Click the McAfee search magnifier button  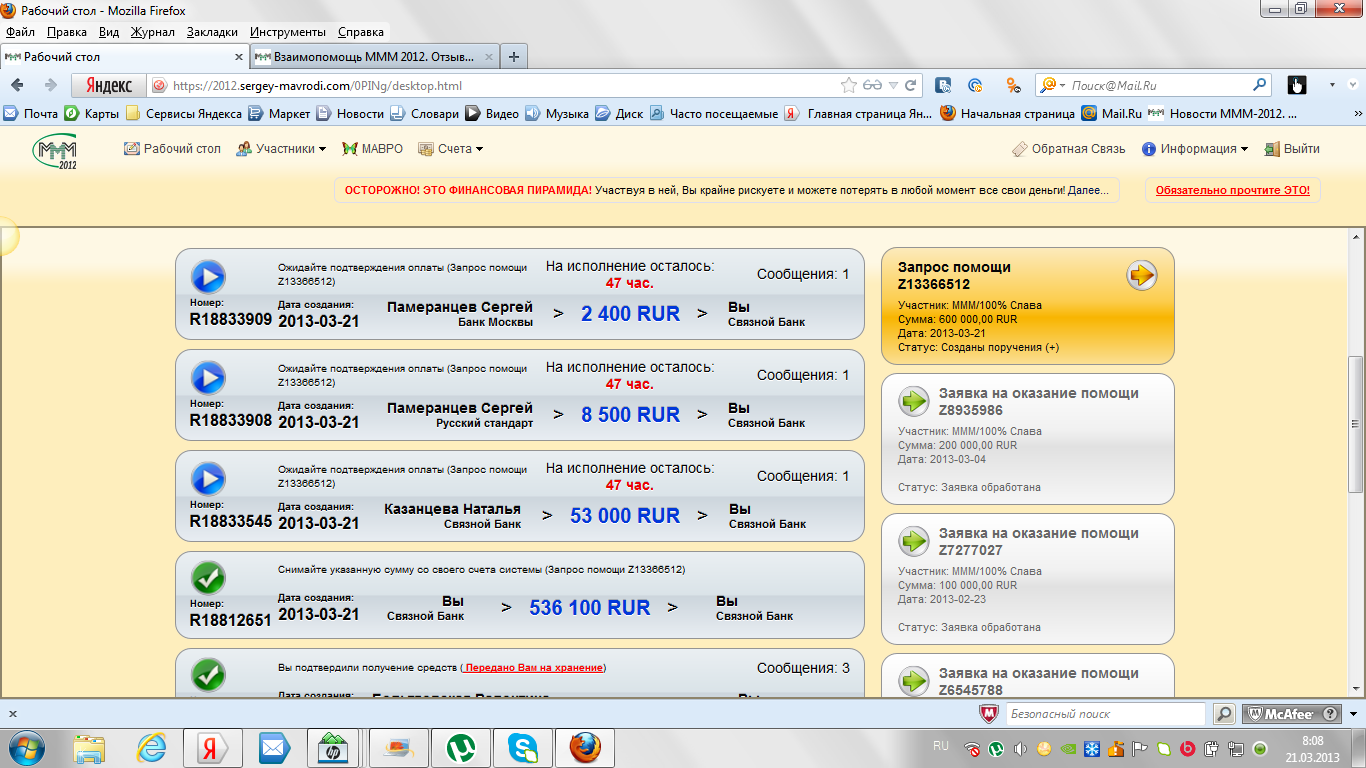tap(1224, 714)
